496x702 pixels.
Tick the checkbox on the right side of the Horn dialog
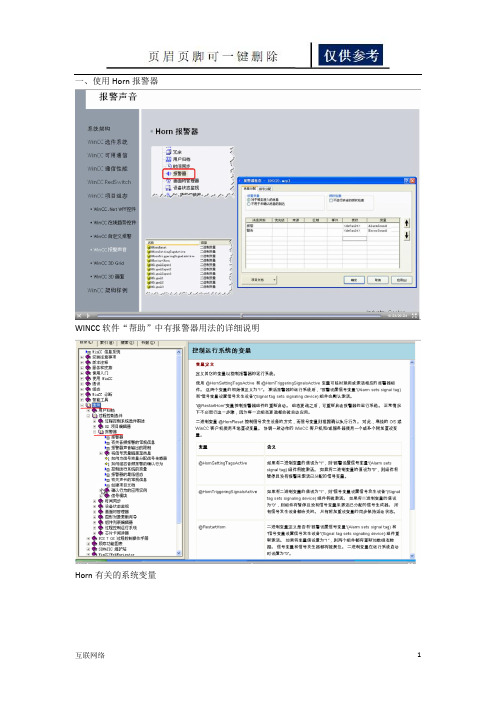tap(331, 201)
